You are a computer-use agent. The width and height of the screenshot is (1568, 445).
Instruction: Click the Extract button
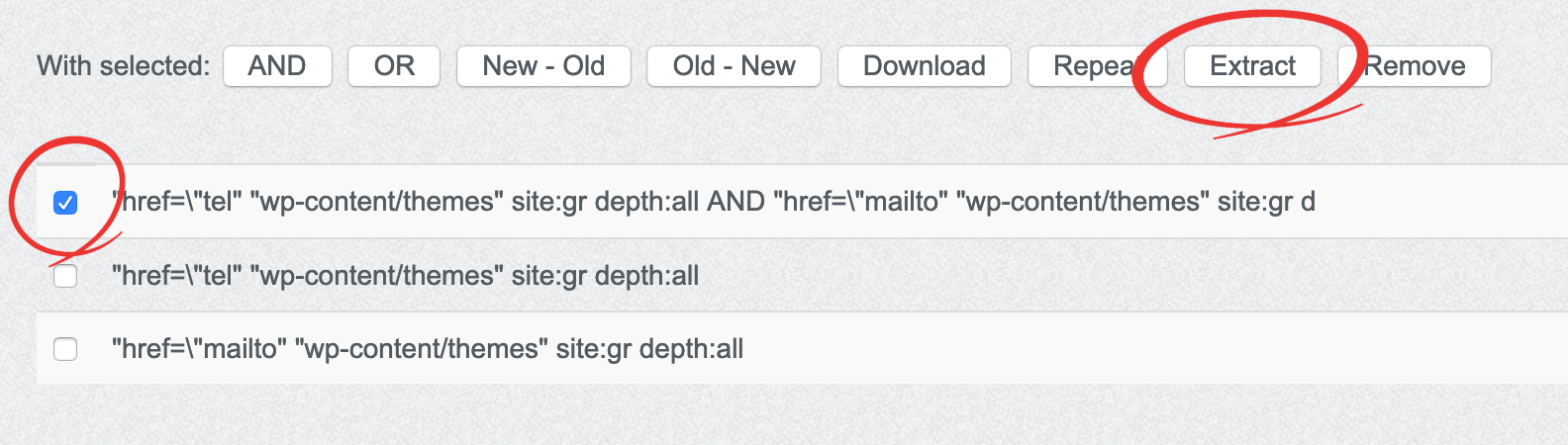pyautogui.click(x=1252, y=66)
